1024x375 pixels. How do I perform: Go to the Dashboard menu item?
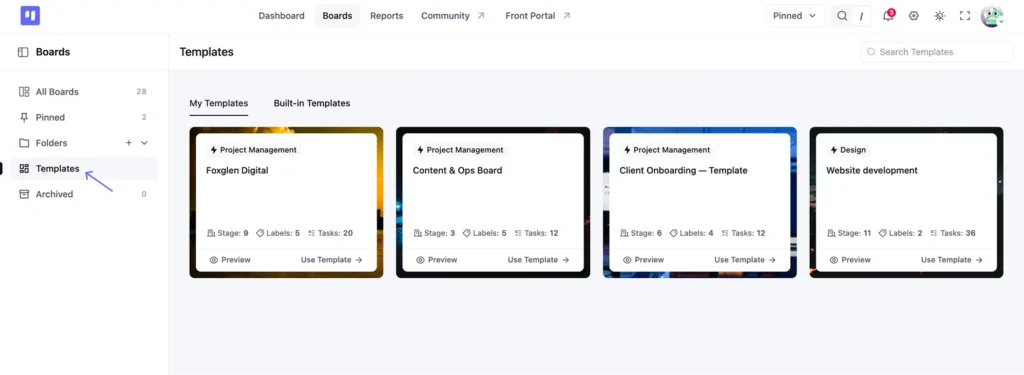281,16
